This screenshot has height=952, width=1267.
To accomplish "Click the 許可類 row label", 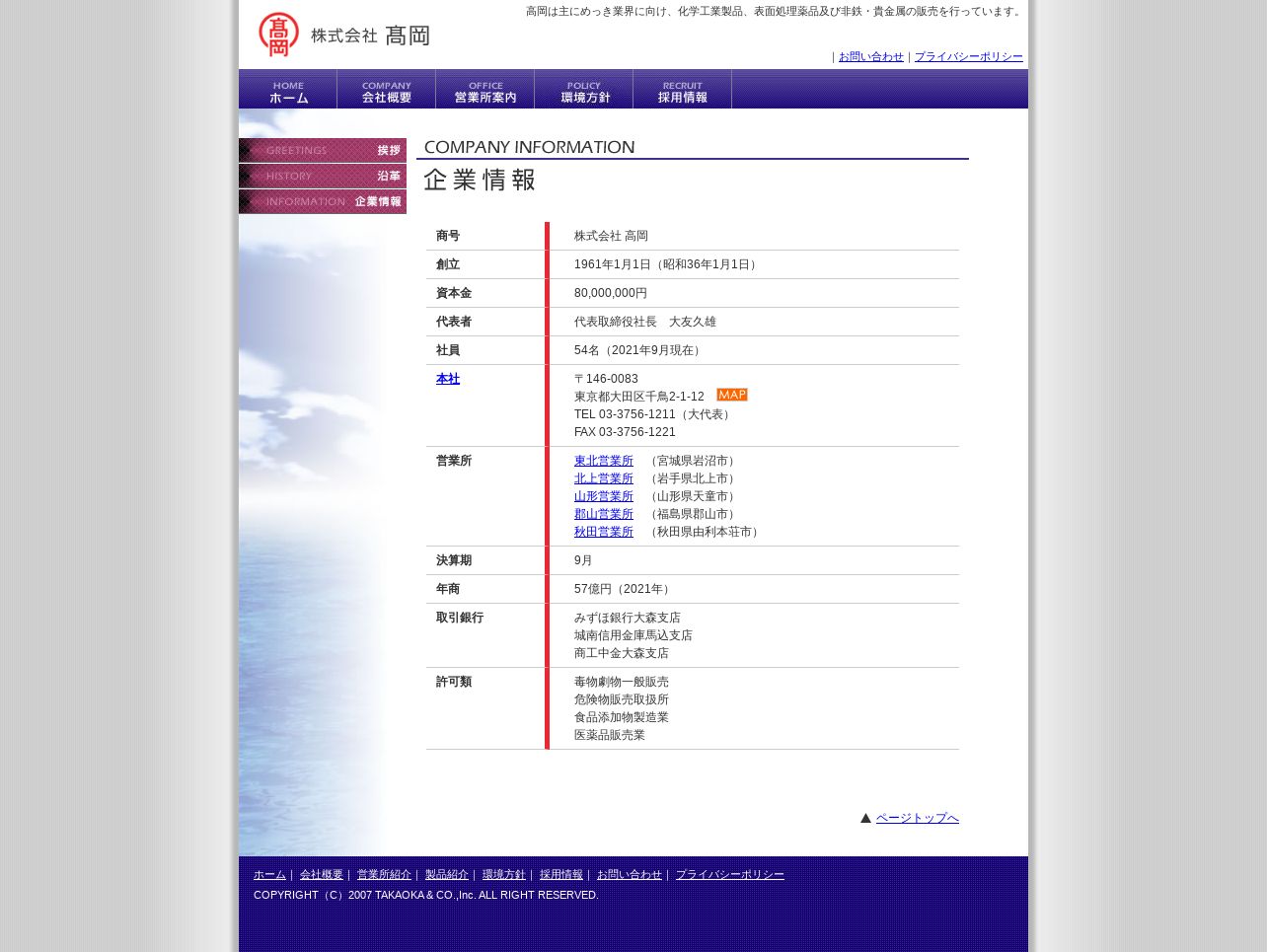I will (x=454, y=682).
